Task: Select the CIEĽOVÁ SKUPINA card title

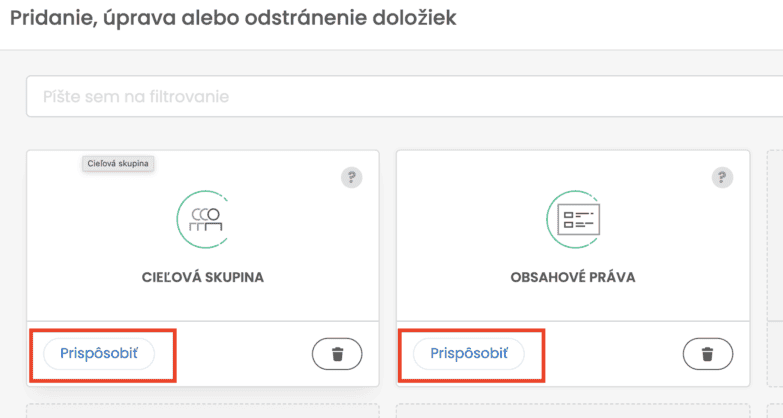Action: pyautogui.click(x=203, y=277)
